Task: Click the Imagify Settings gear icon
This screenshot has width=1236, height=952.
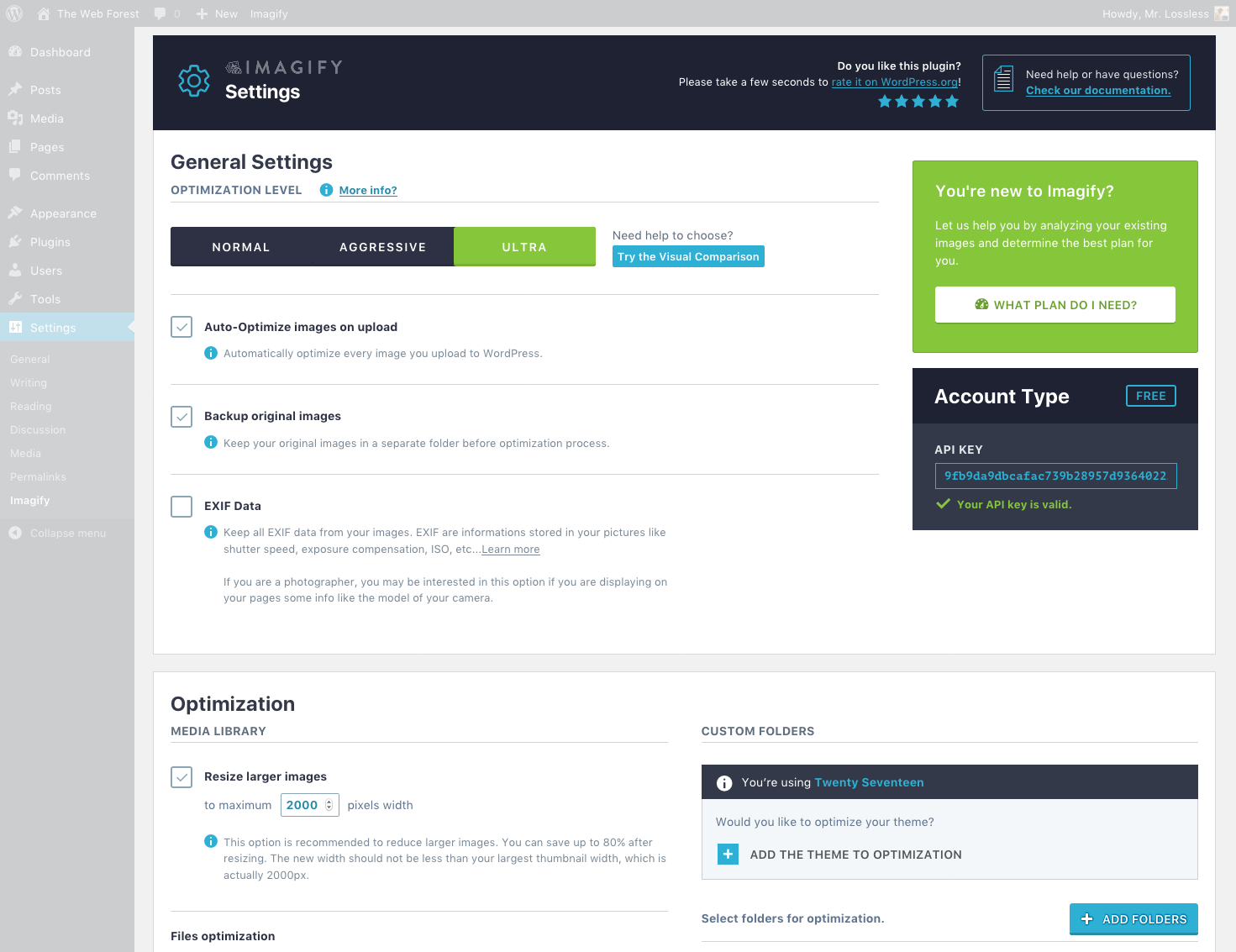Action: click(194, 81)
